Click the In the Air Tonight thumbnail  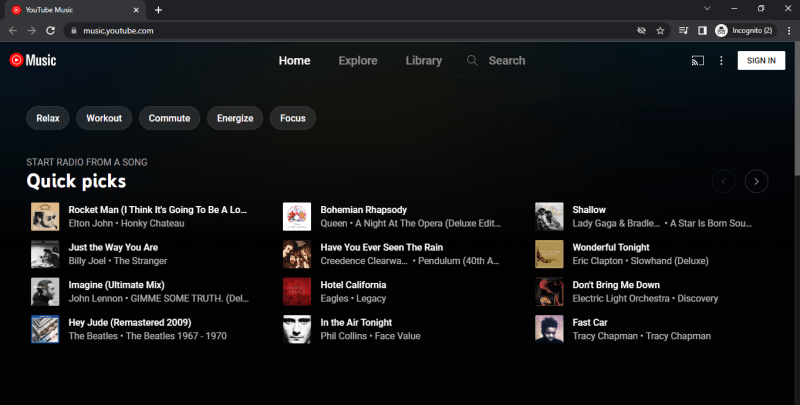(x=297, y=329)
